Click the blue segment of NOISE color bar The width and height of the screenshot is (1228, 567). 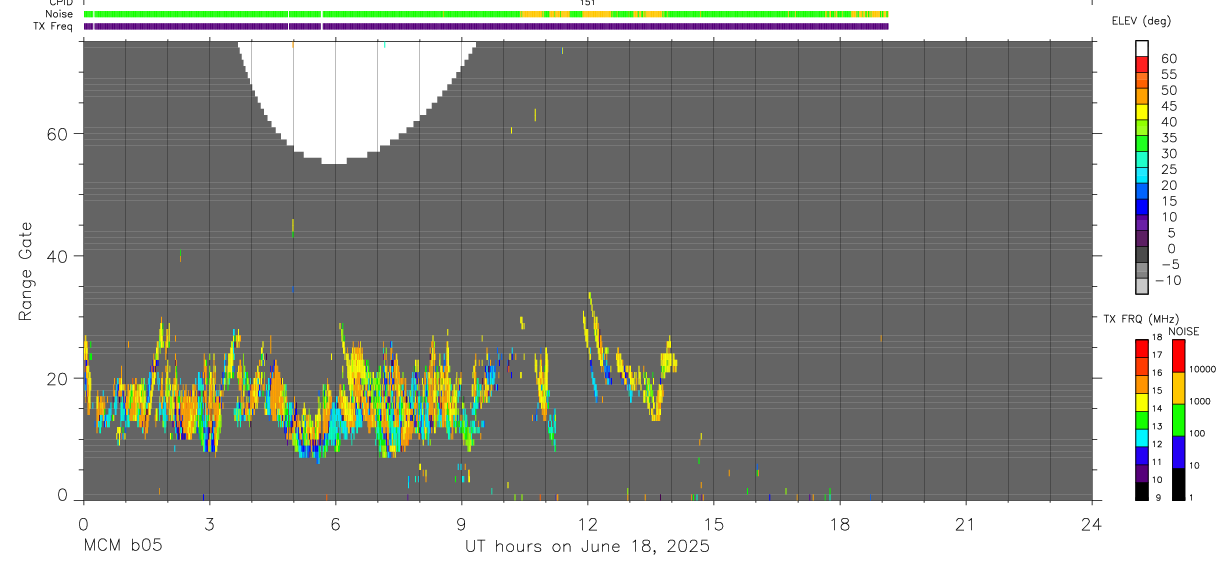coord(1179,451)
